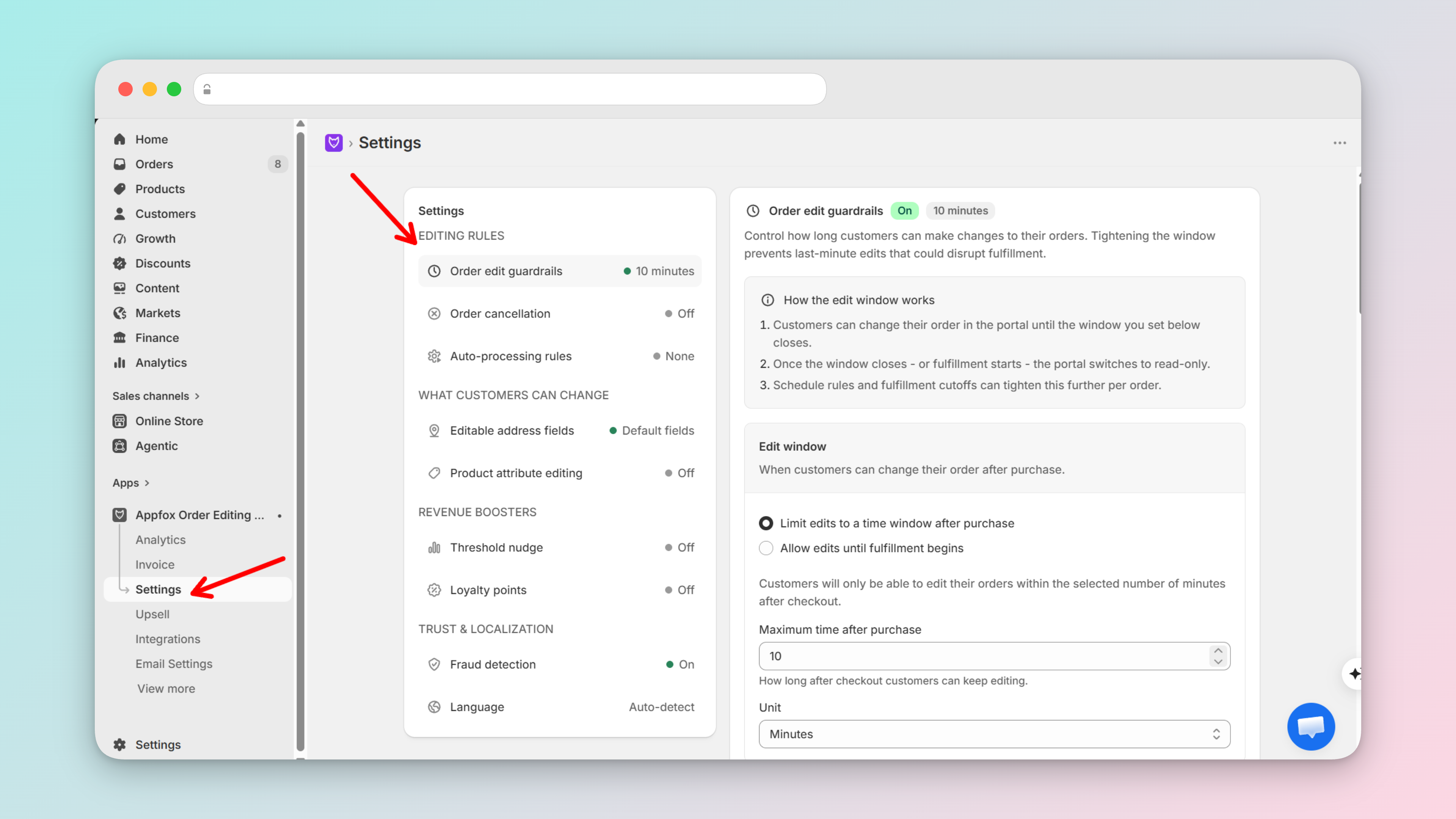Image resolution: width=1456 pixels, height=819 pixels.
Task: Open Language settings row
Action: (x=560, y=707)
